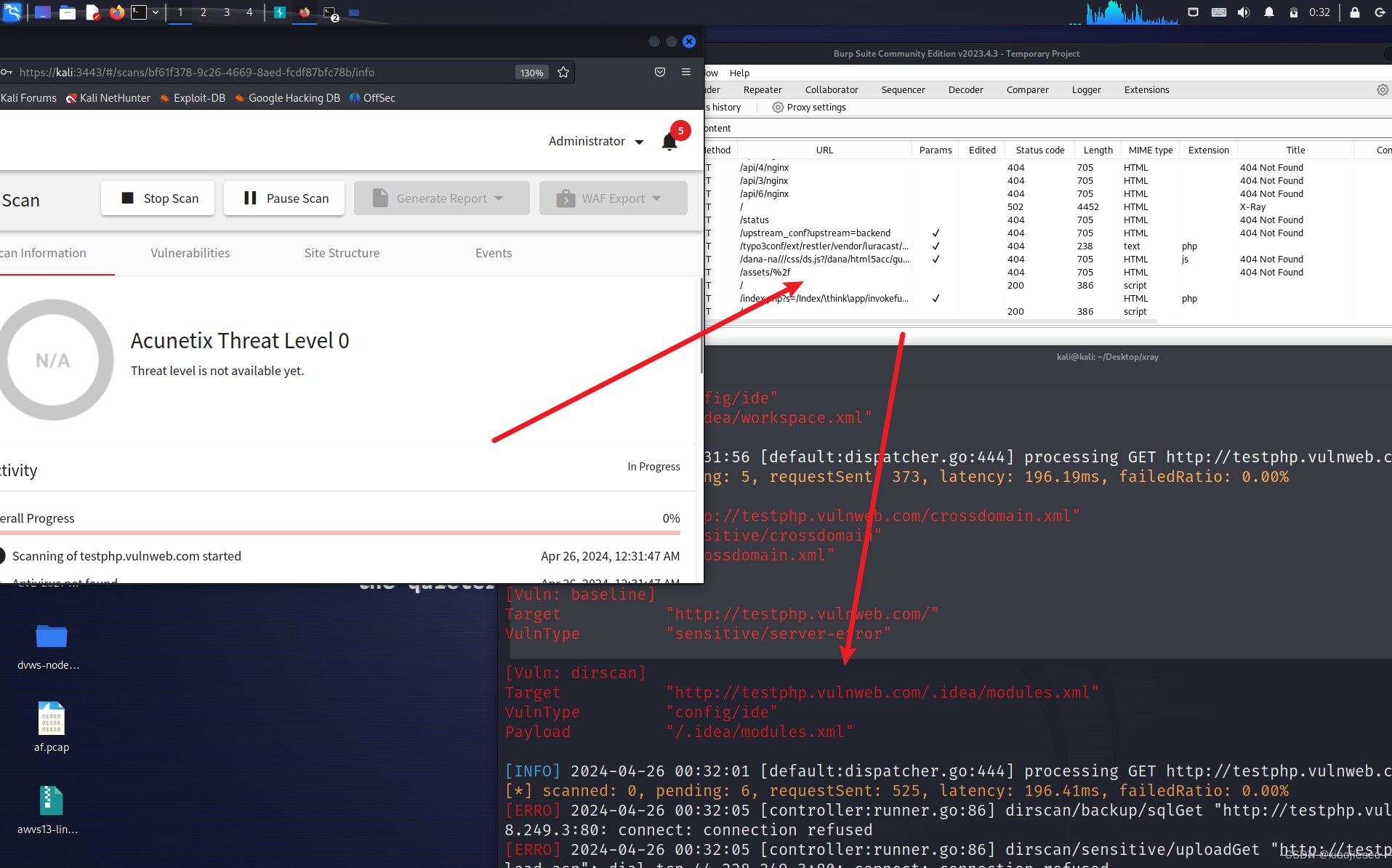Click the Overall Progress bar
This screenshot has width=1392, height=868.
tap(340, 533)
